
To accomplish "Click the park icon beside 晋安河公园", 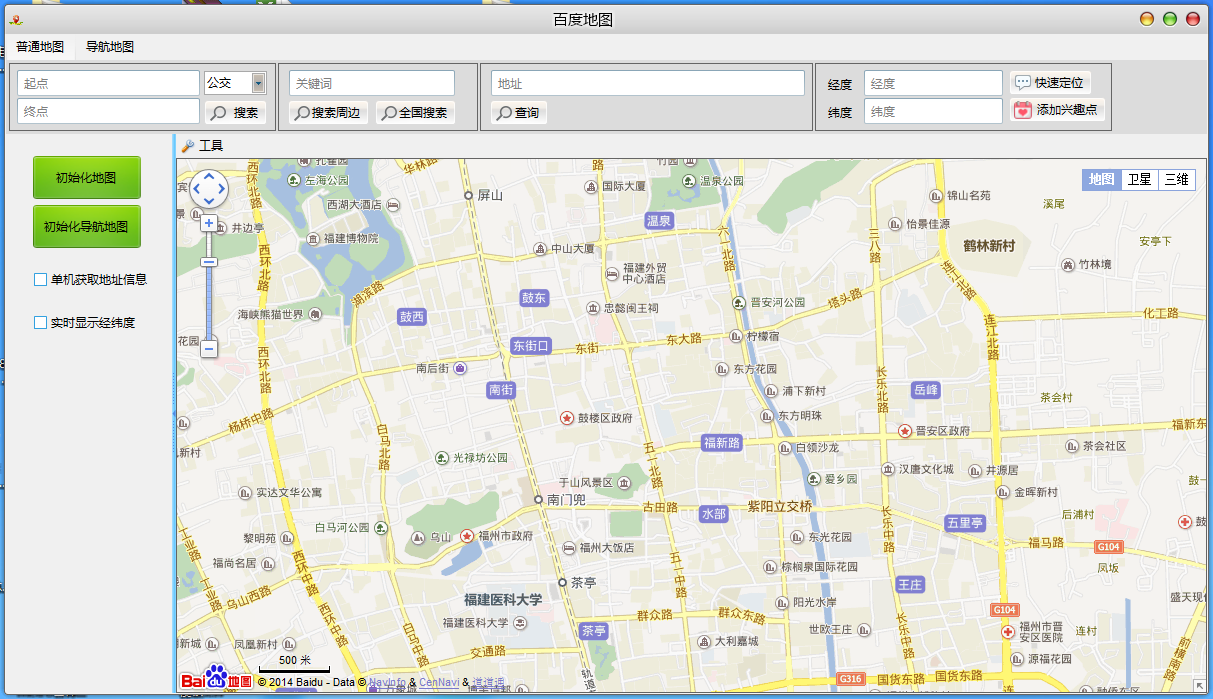I will 740,302.
